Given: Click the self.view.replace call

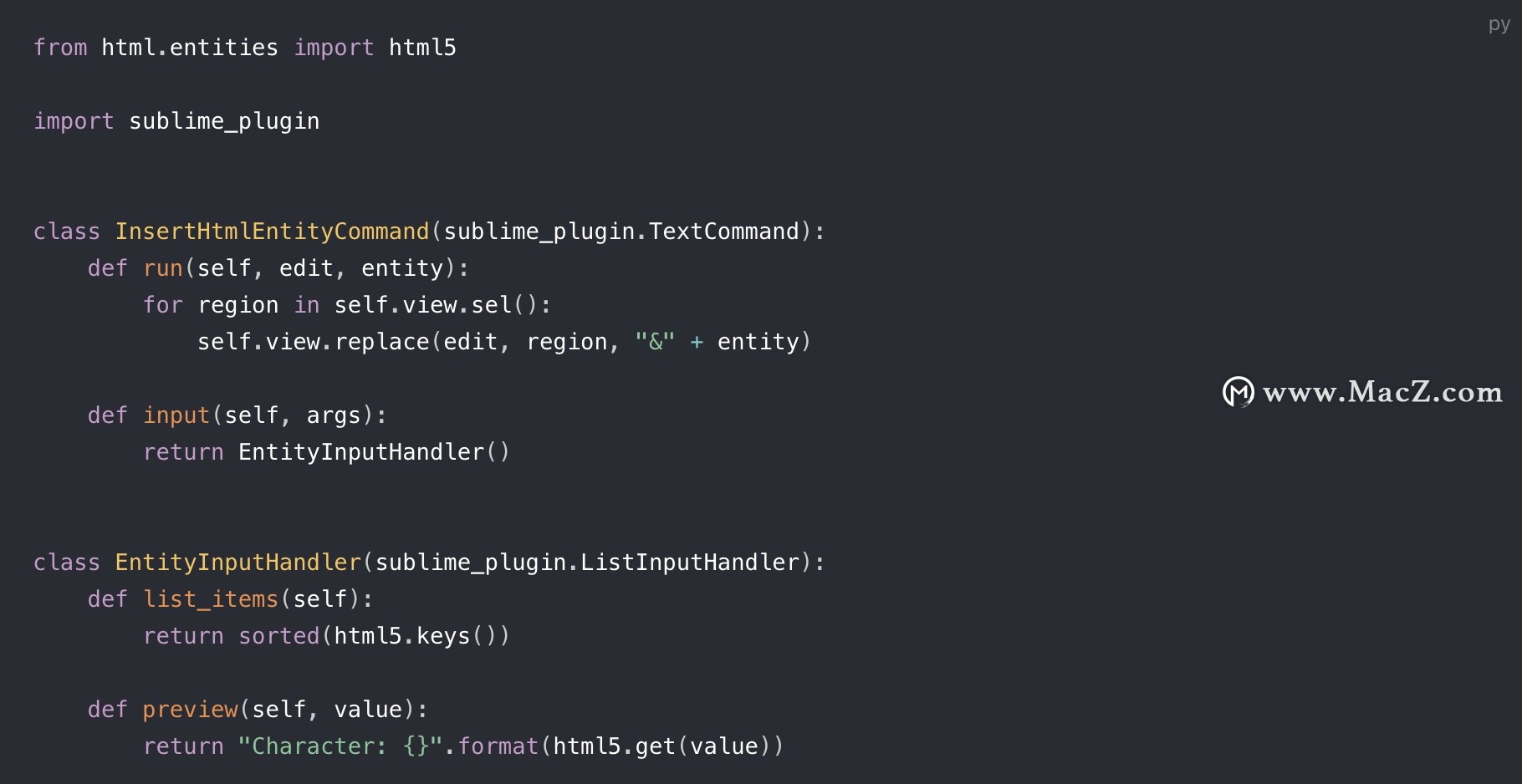Looking at the screenshot, I should coord(314,342).
